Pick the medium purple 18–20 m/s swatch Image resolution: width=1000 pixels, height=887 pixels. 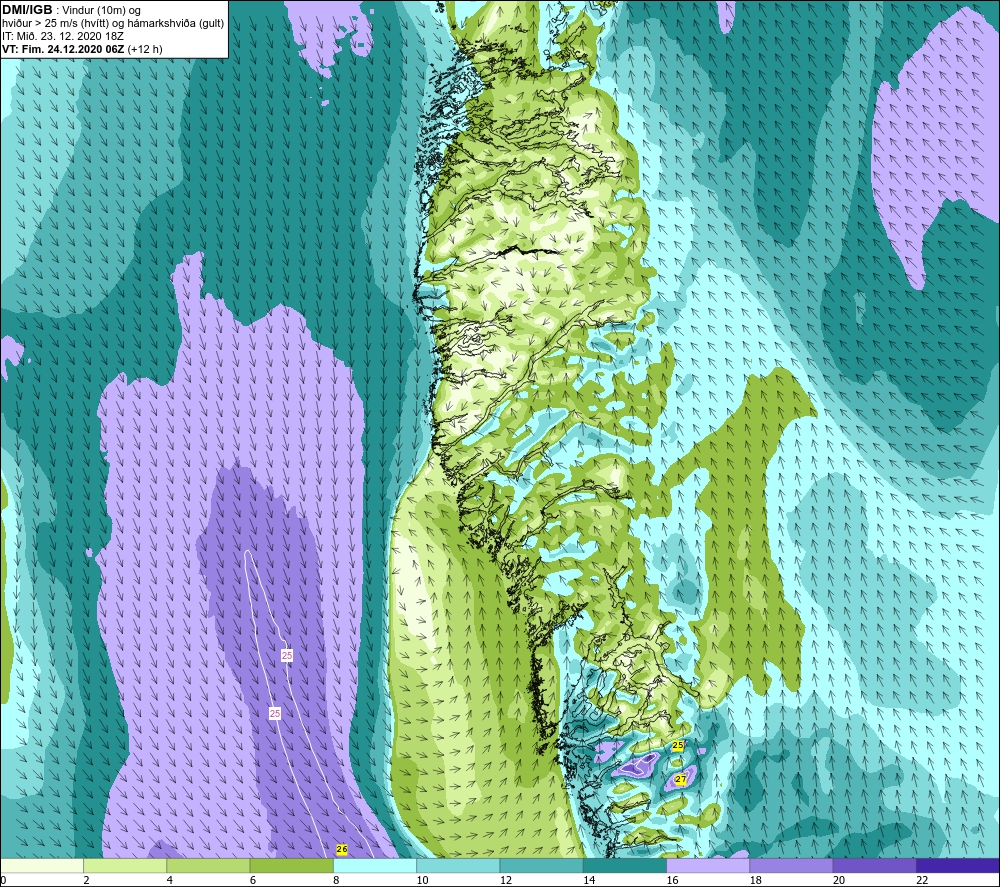pyautogui.click(x=791, y=866)
